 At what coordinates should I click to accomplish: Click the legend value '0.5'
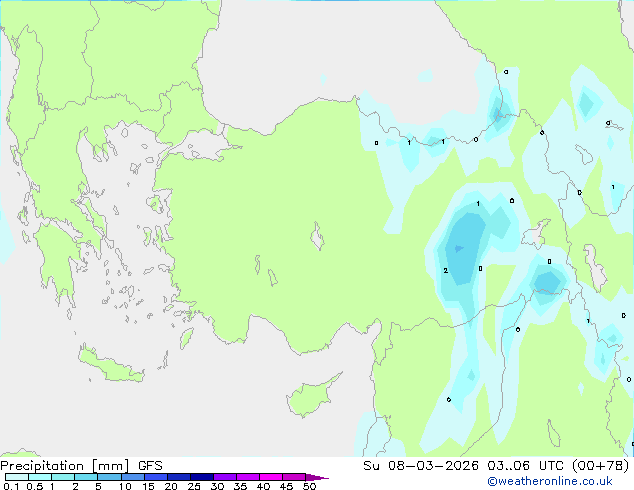[34, 486]
